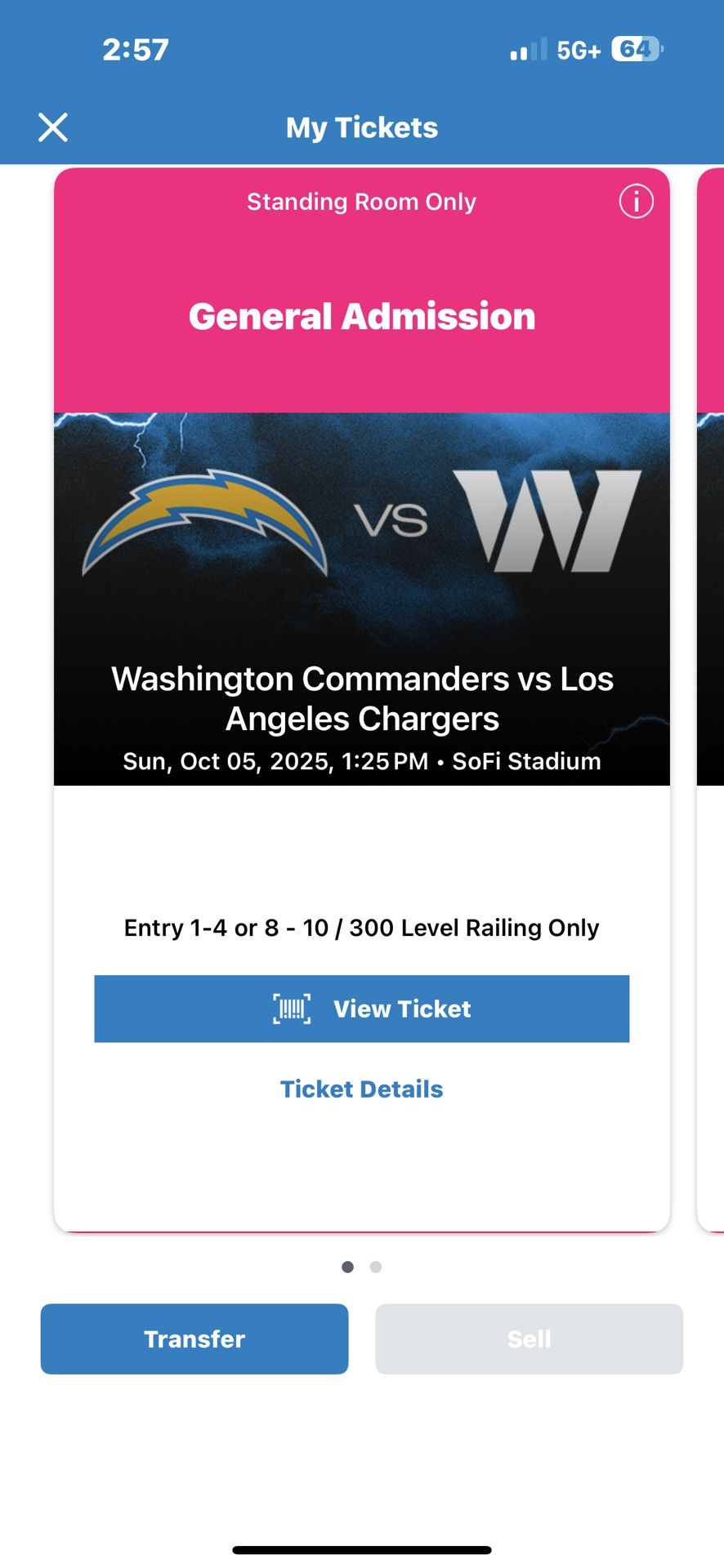The image size is (724, 1568).
Task: Close the My Tickets screen
Action: (53, 127)
